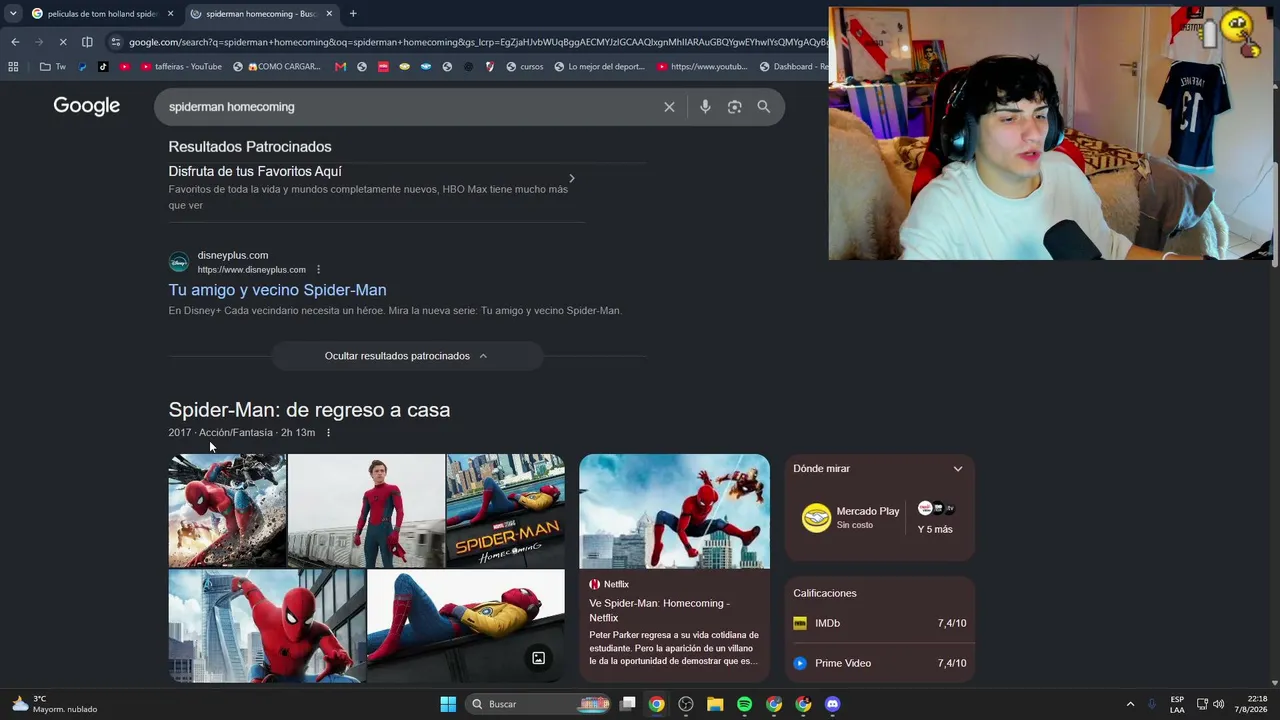Collapse the Dónde mirar panel

tap(958, 469)
